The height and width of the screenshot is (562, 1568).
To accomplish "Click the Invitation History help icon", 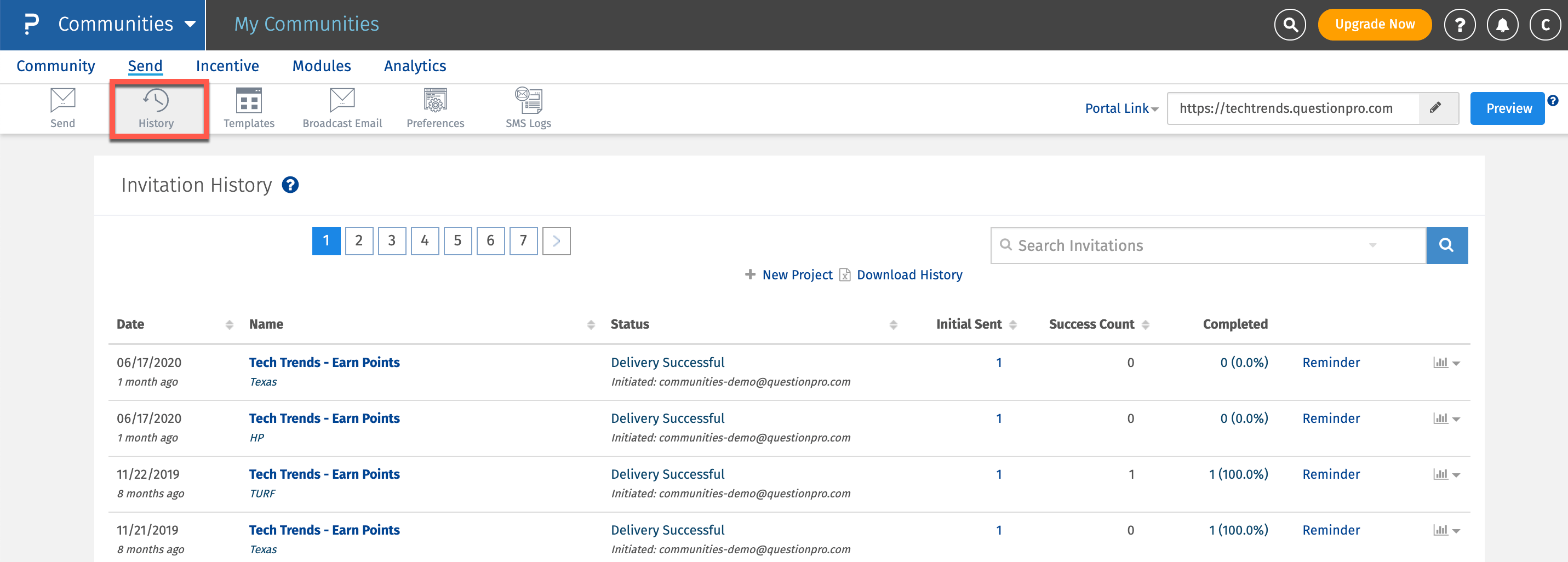I will (290, 185).
